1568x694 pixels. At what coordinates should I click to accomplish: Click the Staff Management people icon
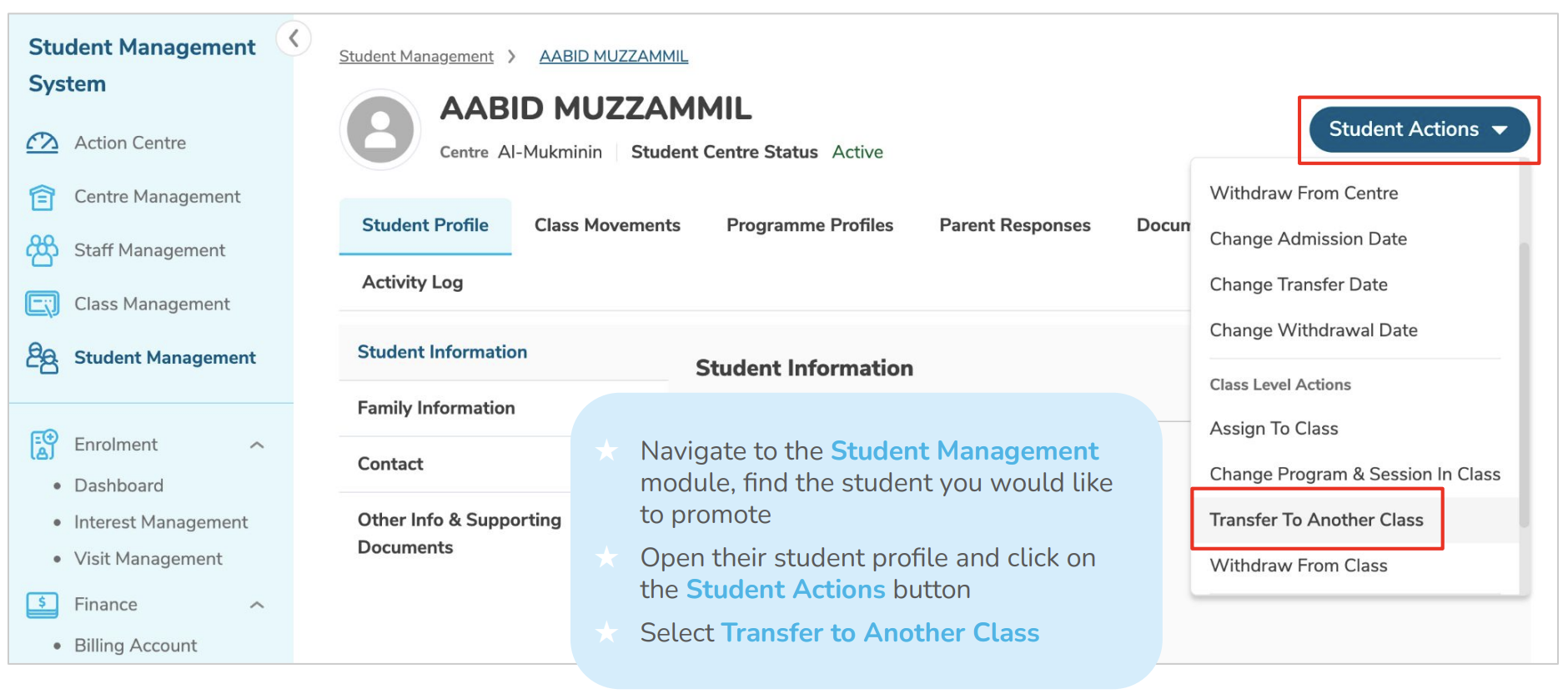coord(42,250)
